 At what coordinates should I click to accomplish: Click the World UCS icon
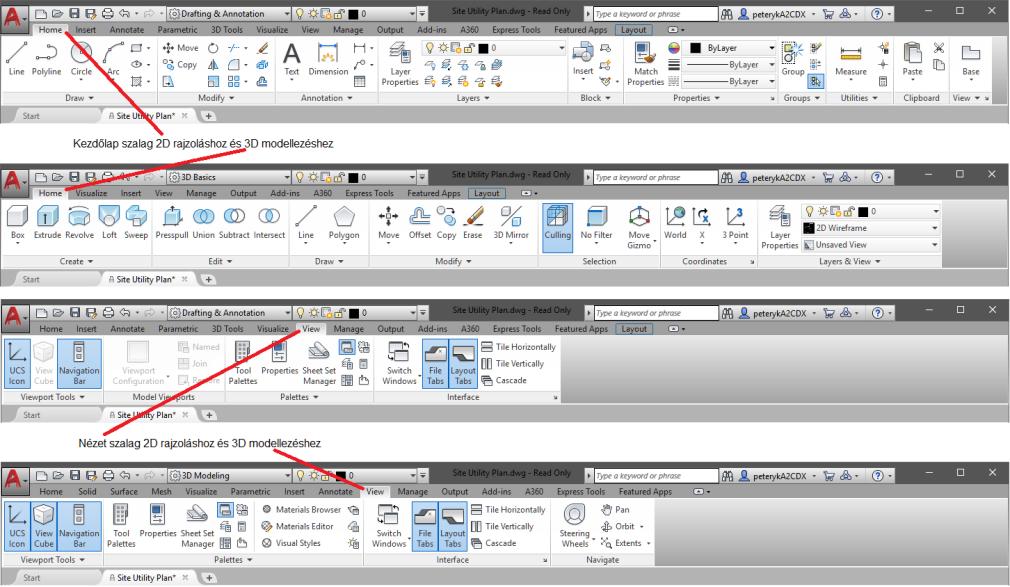675,223
